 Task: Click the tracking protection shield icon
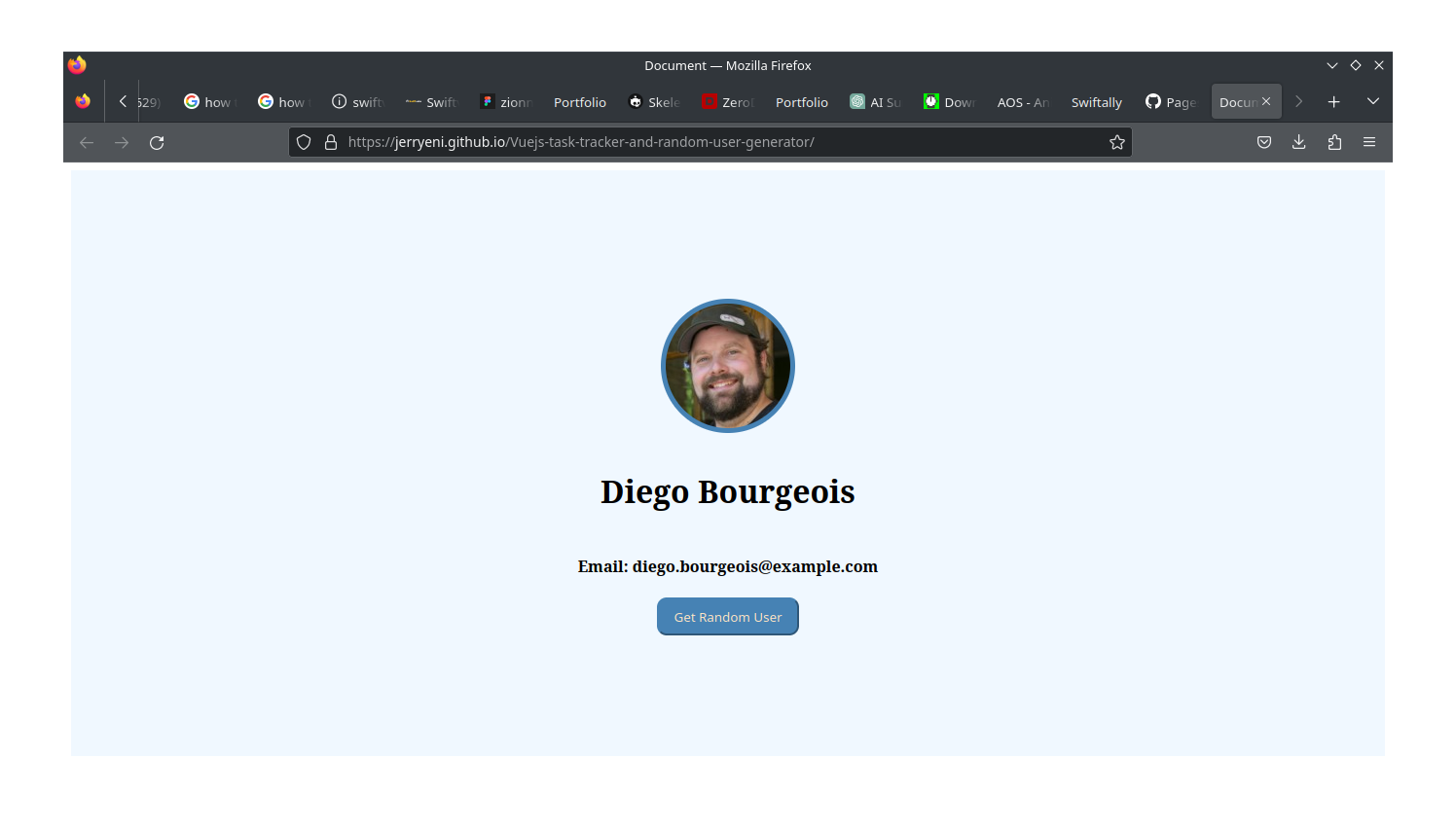[x=304, y=143]
